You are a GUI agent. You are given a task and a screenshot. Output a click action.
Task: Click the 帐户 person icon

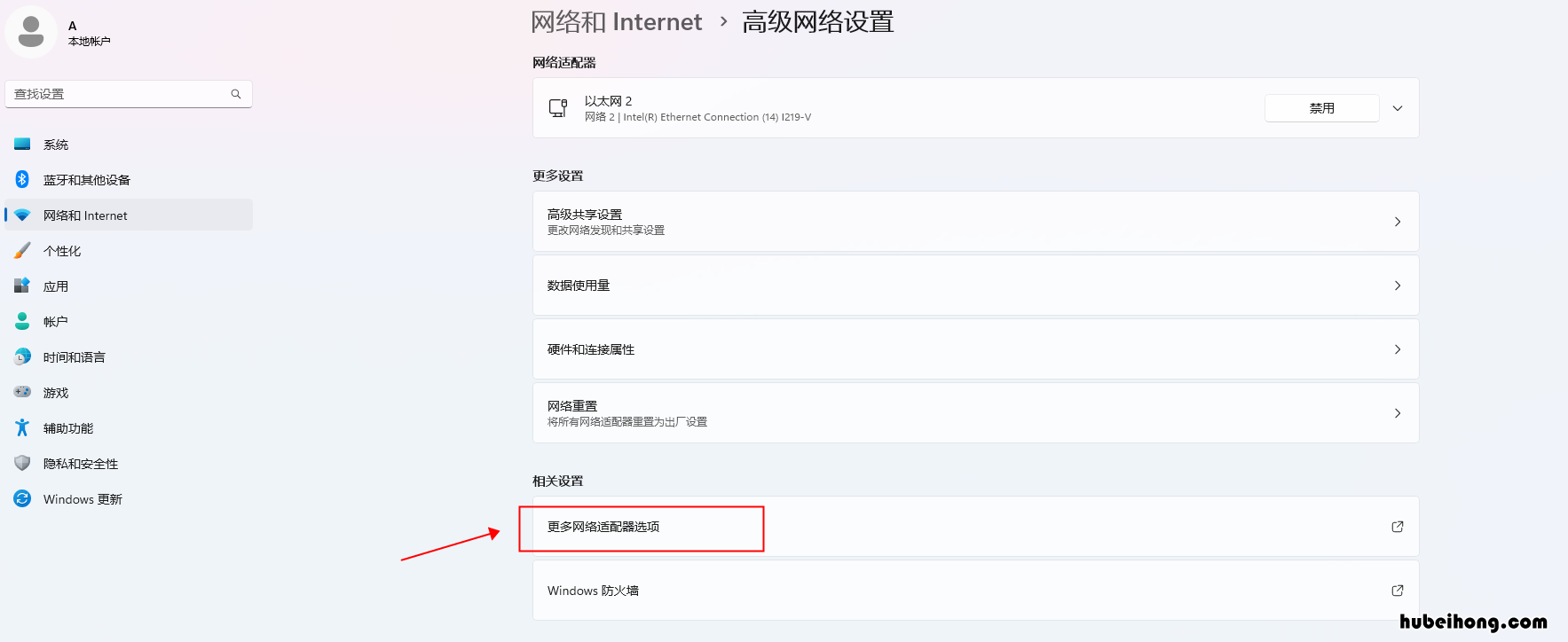(x=22, y=321)
